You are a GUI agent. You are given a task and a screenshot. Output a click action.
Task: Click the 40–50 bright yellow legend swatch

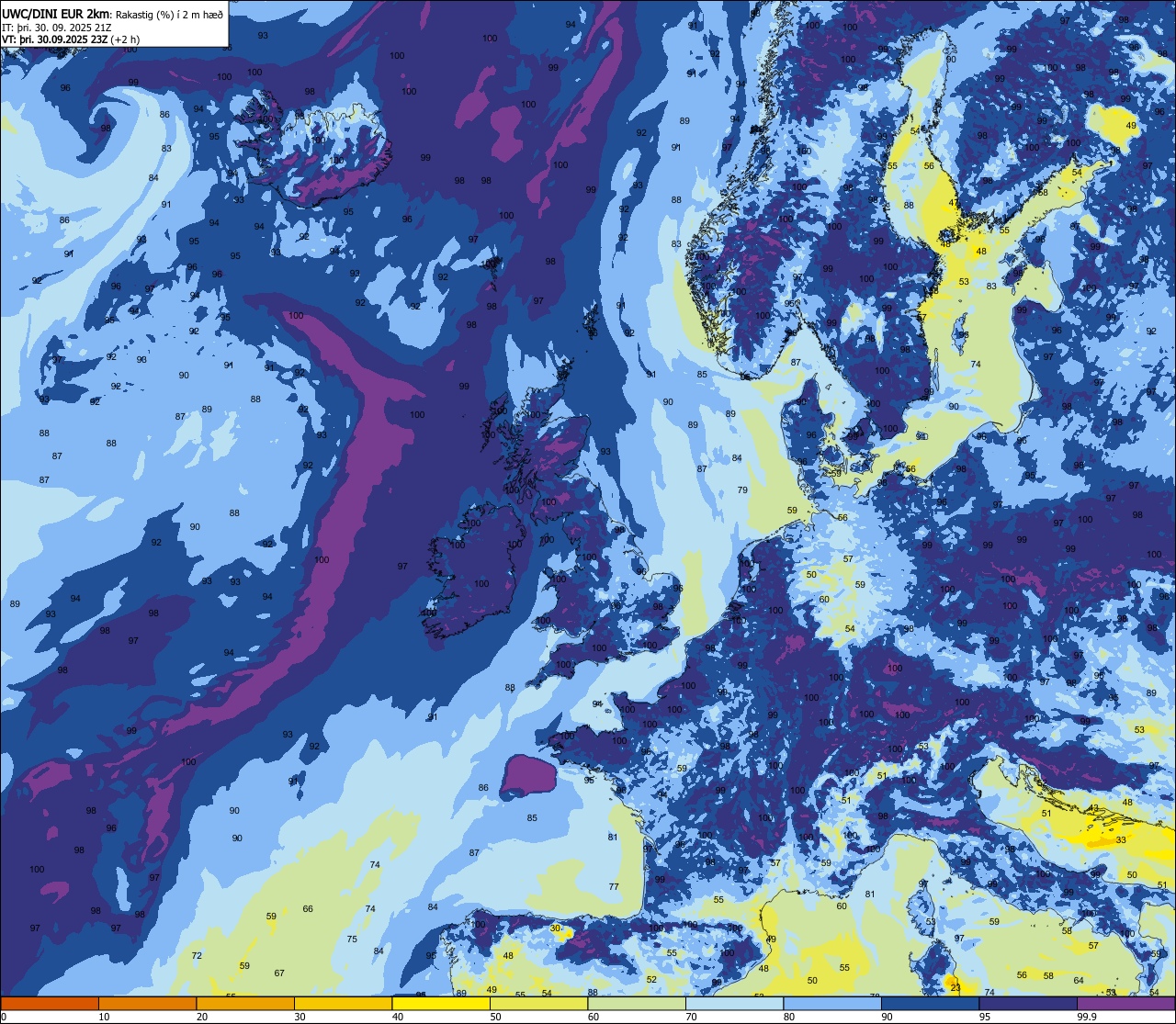point(441,1003)
